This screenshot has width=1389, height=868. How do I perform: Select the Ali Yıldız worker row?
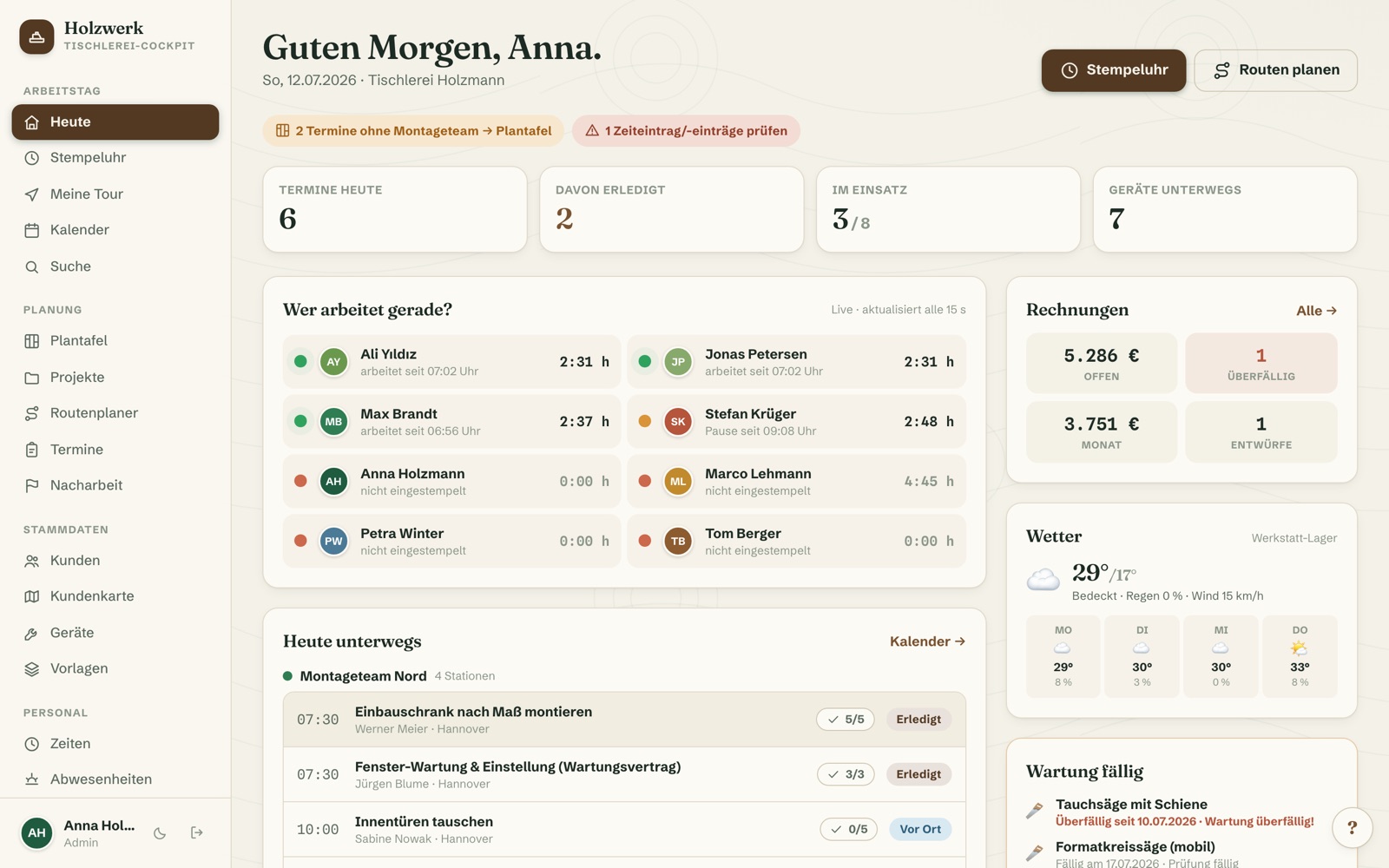pos(451,362)
